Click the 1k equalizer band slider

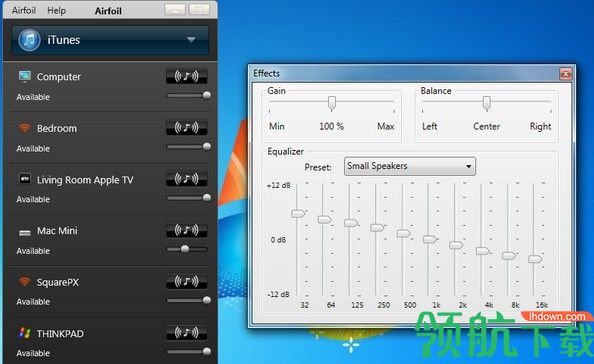[430, 239]
